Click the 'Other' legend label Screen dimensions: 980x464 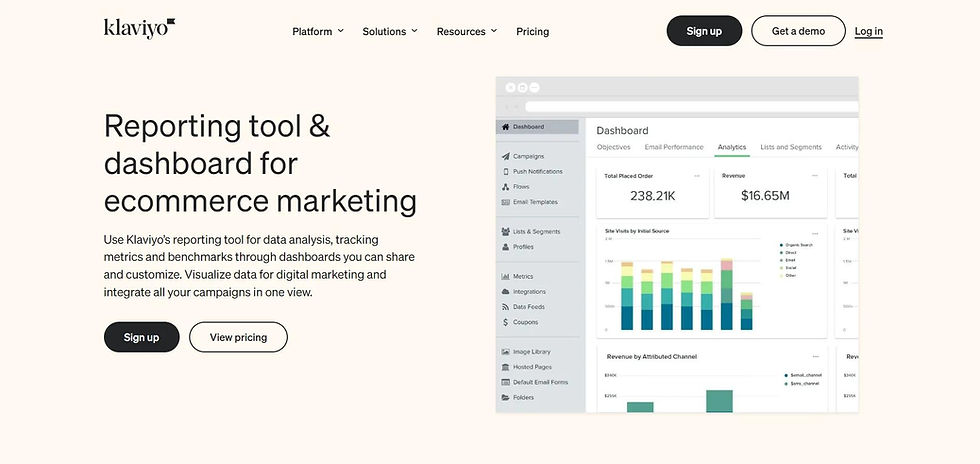tap(791, 275)
